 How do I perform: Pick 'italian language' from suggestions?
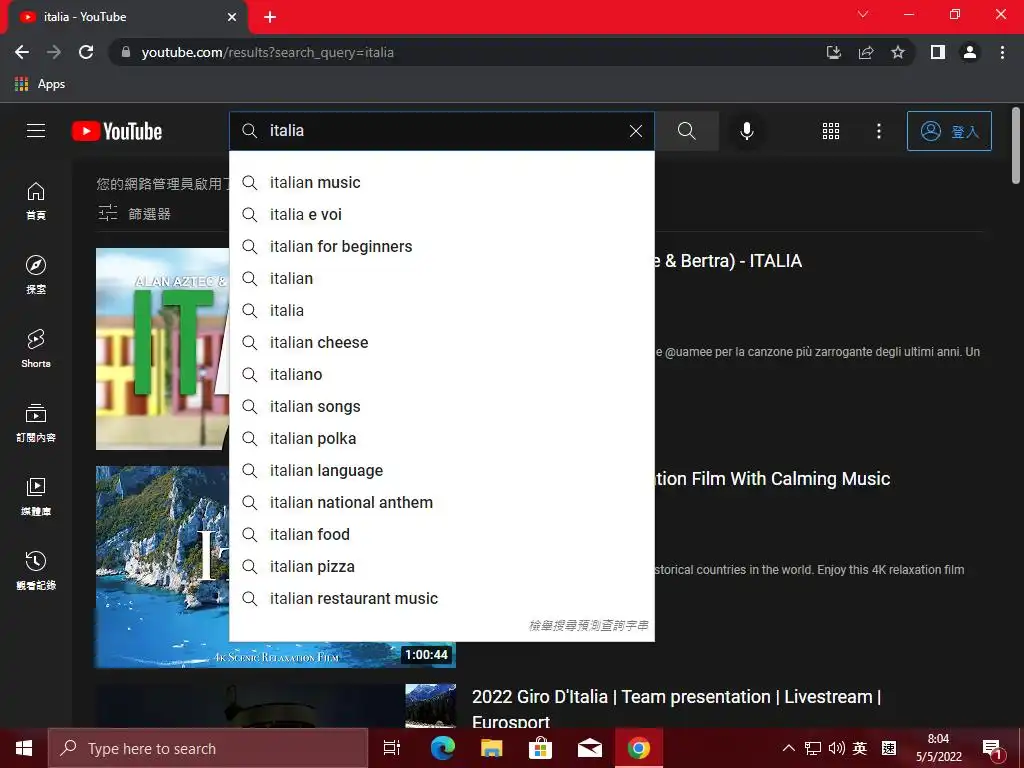pos(441,470)
